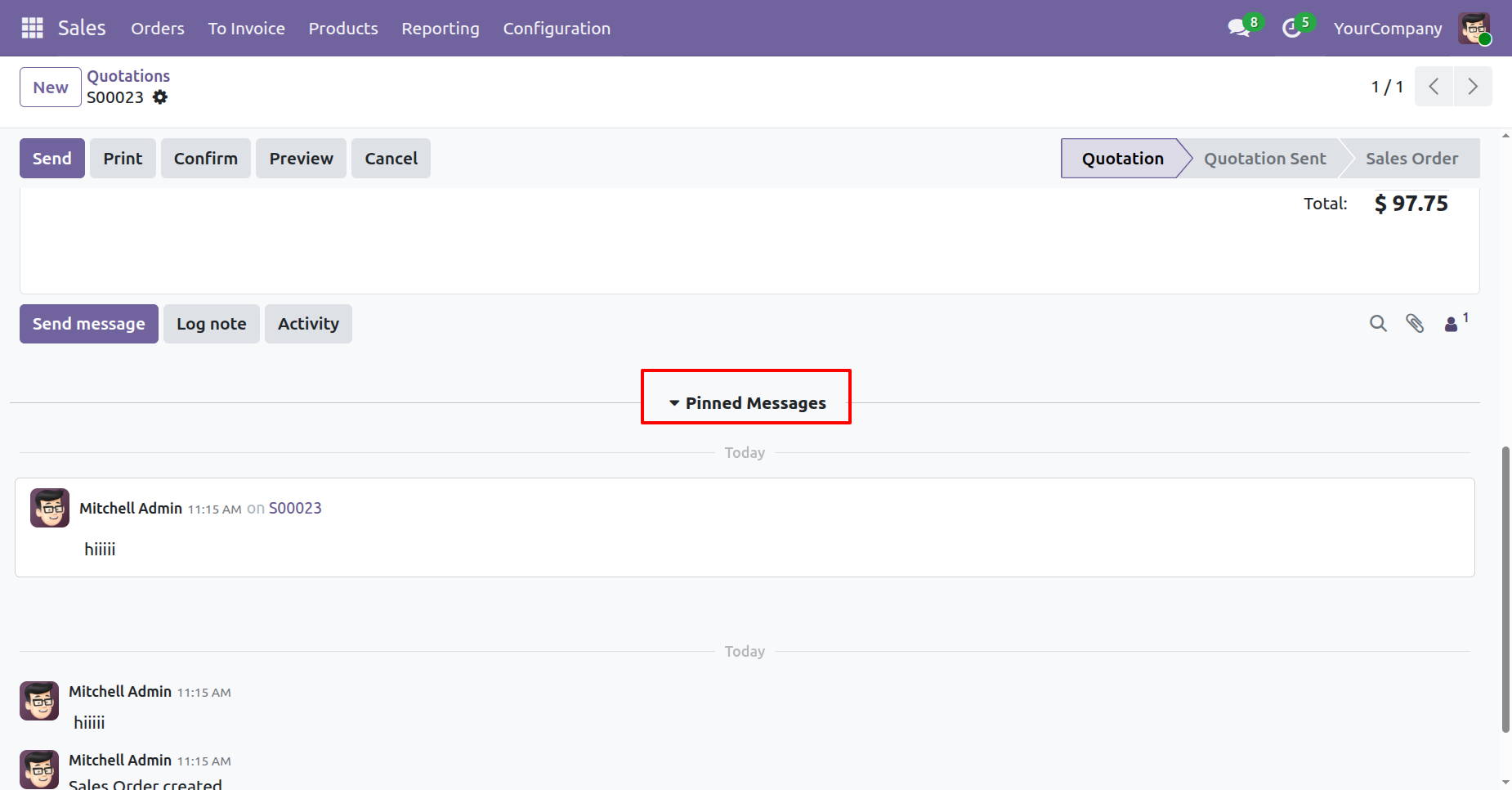Open the YourCompany company switcher
The height and width of the screenshot is (790, 1512).
[1387, 29]
